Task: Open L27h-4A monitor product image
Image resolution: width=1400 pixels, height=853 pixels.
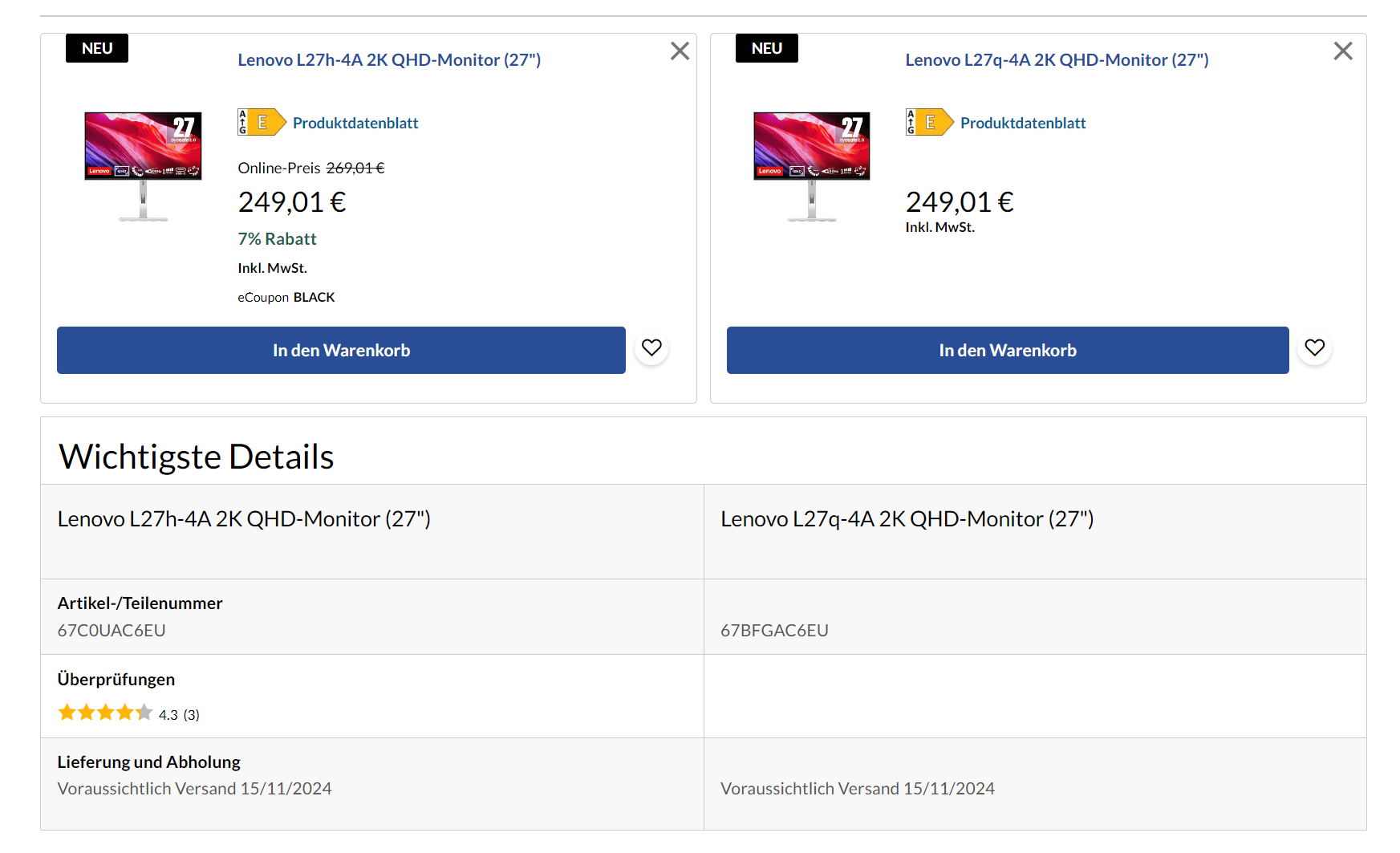Action: coord(143,165)
